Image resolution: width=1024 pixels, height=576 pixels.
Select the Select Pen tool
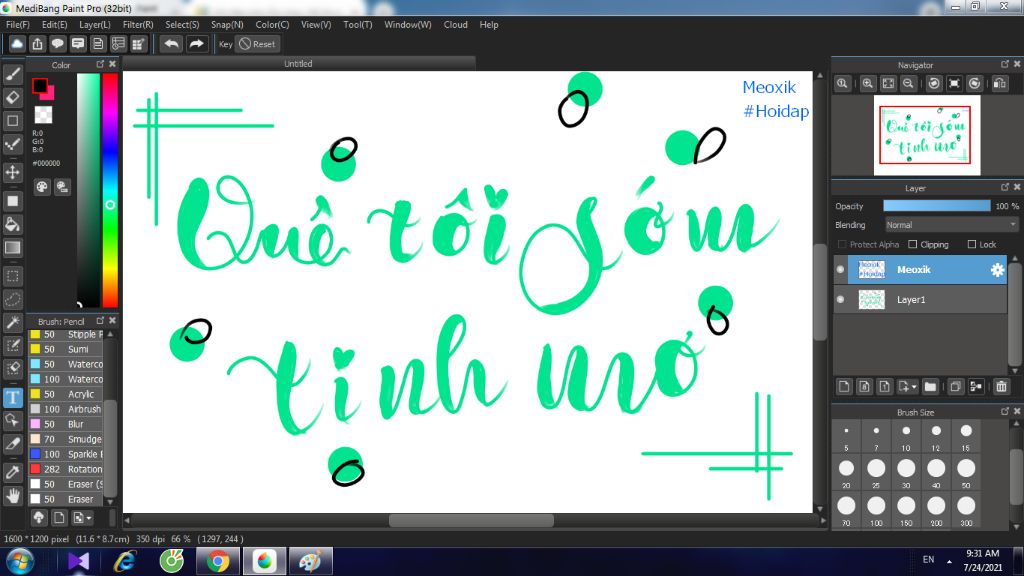pos(12,345)
